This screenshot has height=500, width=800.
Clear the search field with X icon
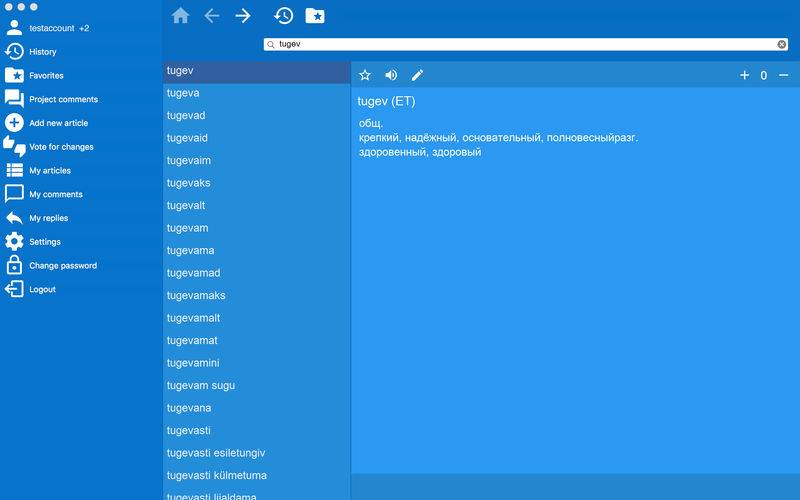(x=782, y=44)
